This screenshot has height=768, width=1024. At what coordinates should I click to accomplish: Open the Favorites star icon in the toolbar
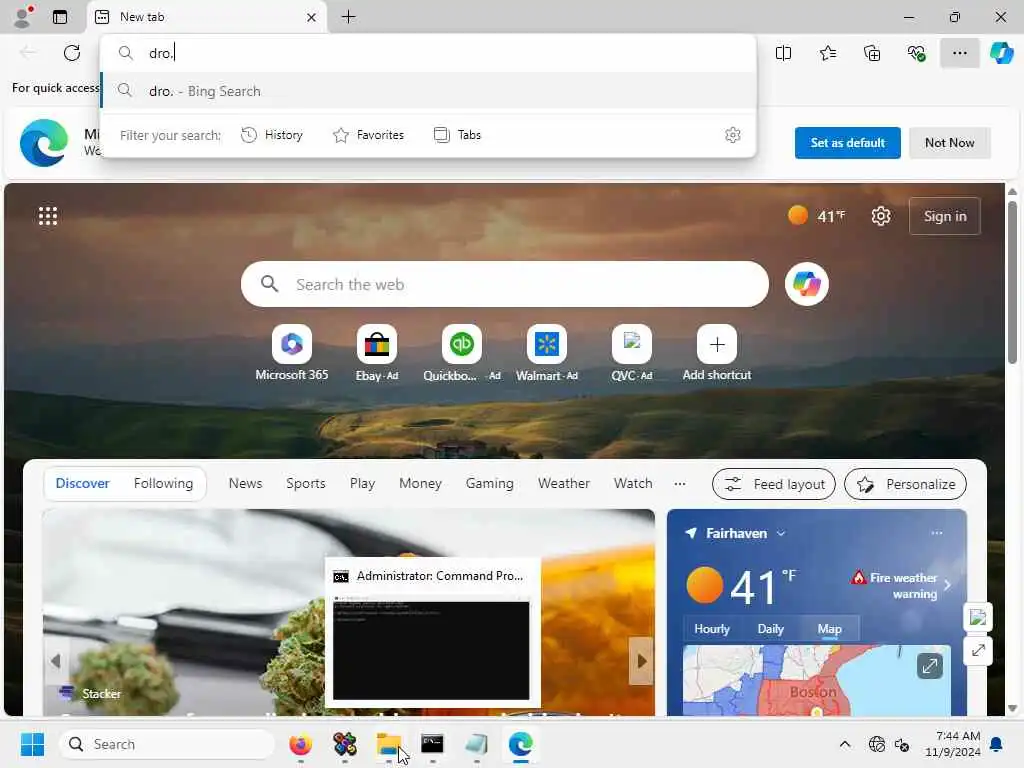point(827,53)
